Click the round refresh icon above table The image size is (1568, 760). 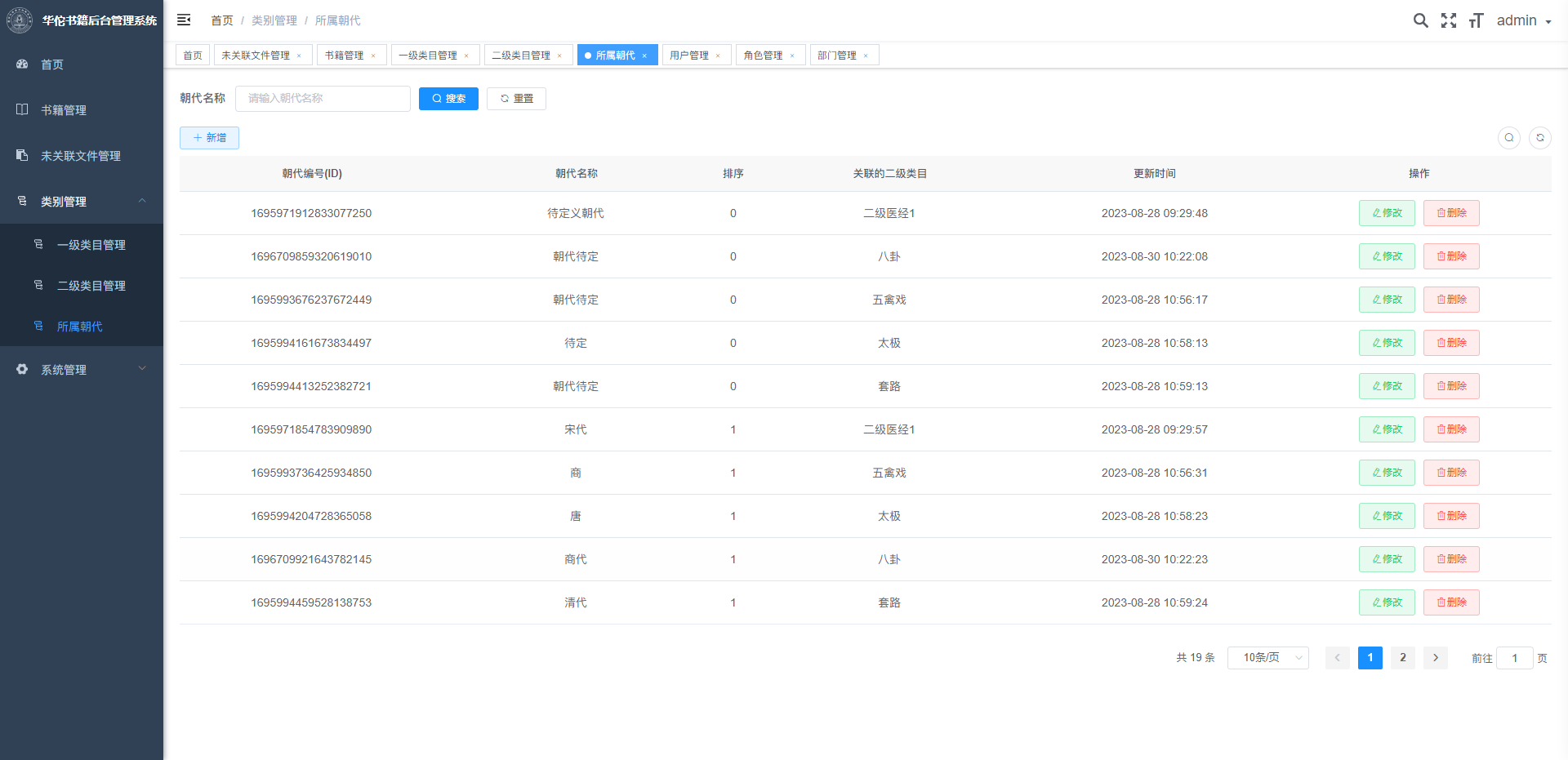pos(1540,137)
